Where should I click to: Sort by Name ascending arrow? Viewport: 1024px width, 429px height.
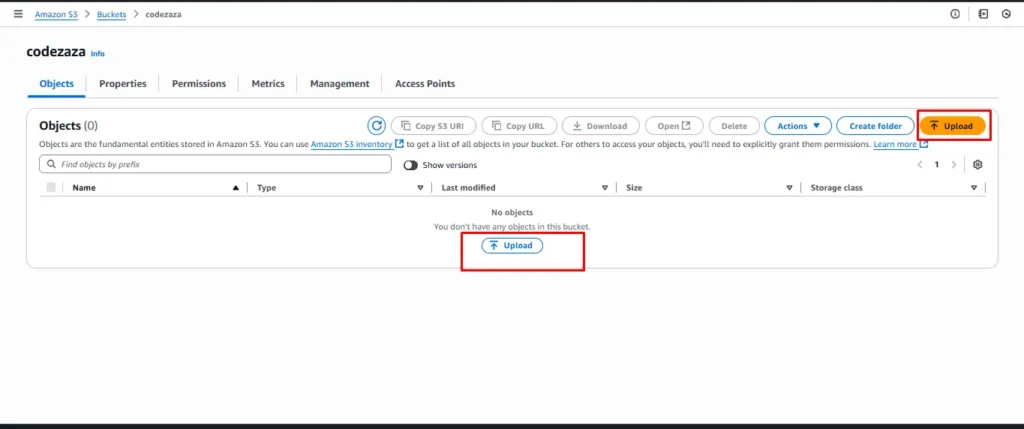coord(235,188)
